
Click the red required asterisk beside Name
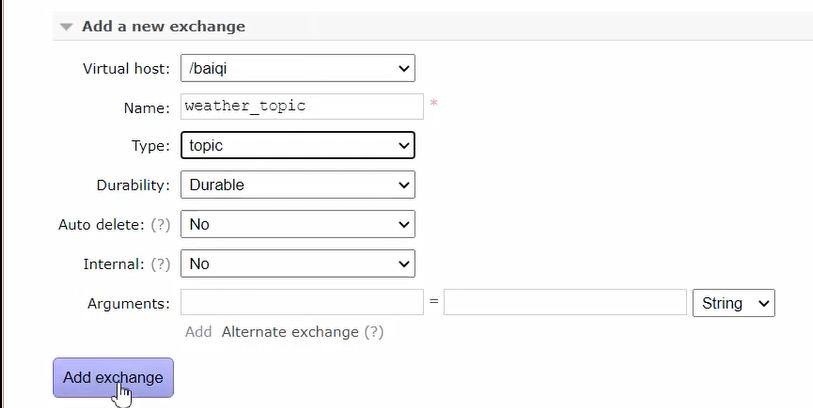[434, 104]
